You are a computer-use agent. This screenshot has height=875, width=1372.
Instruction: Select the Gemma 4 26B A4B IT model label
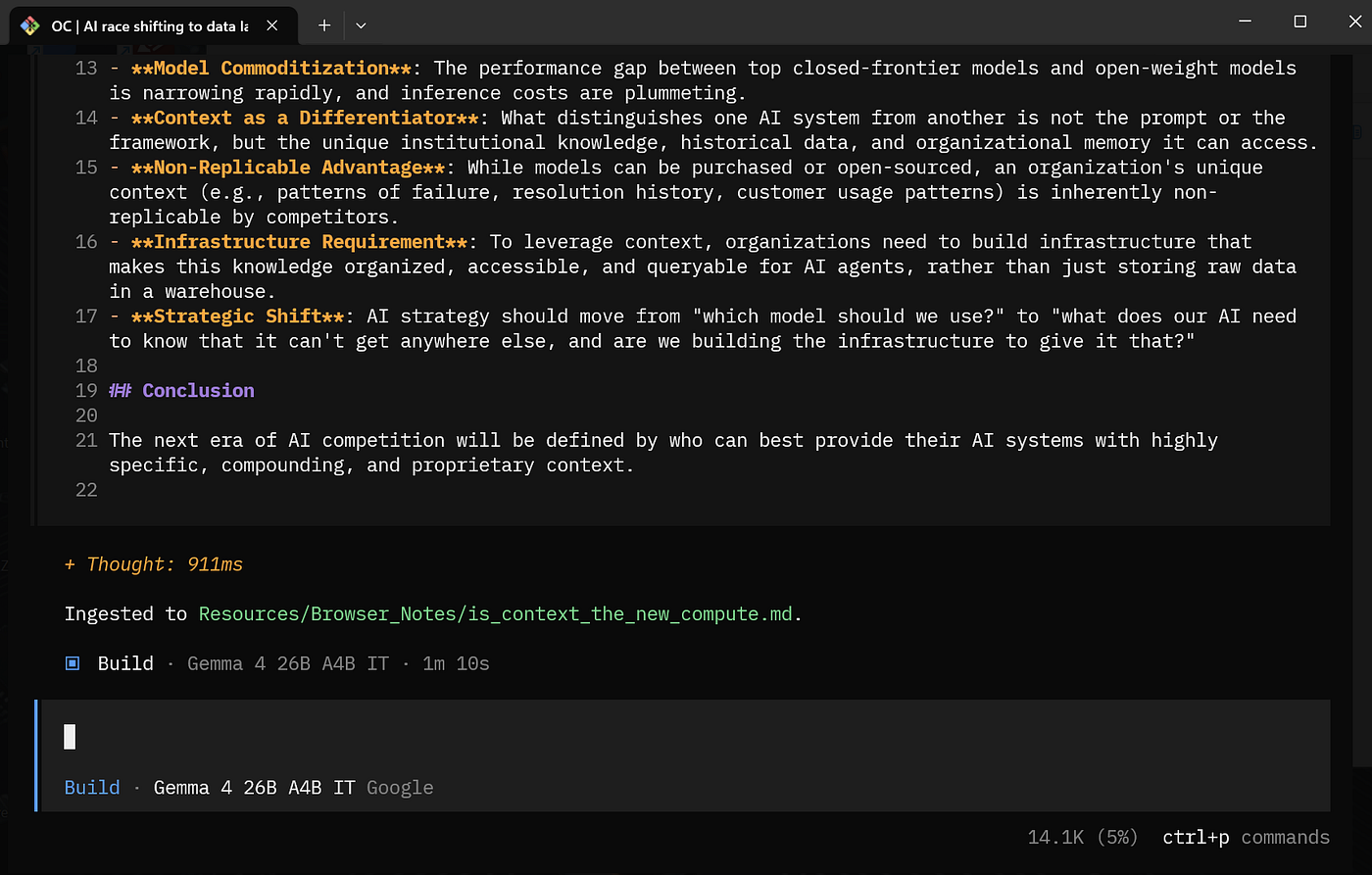point(255,788)
